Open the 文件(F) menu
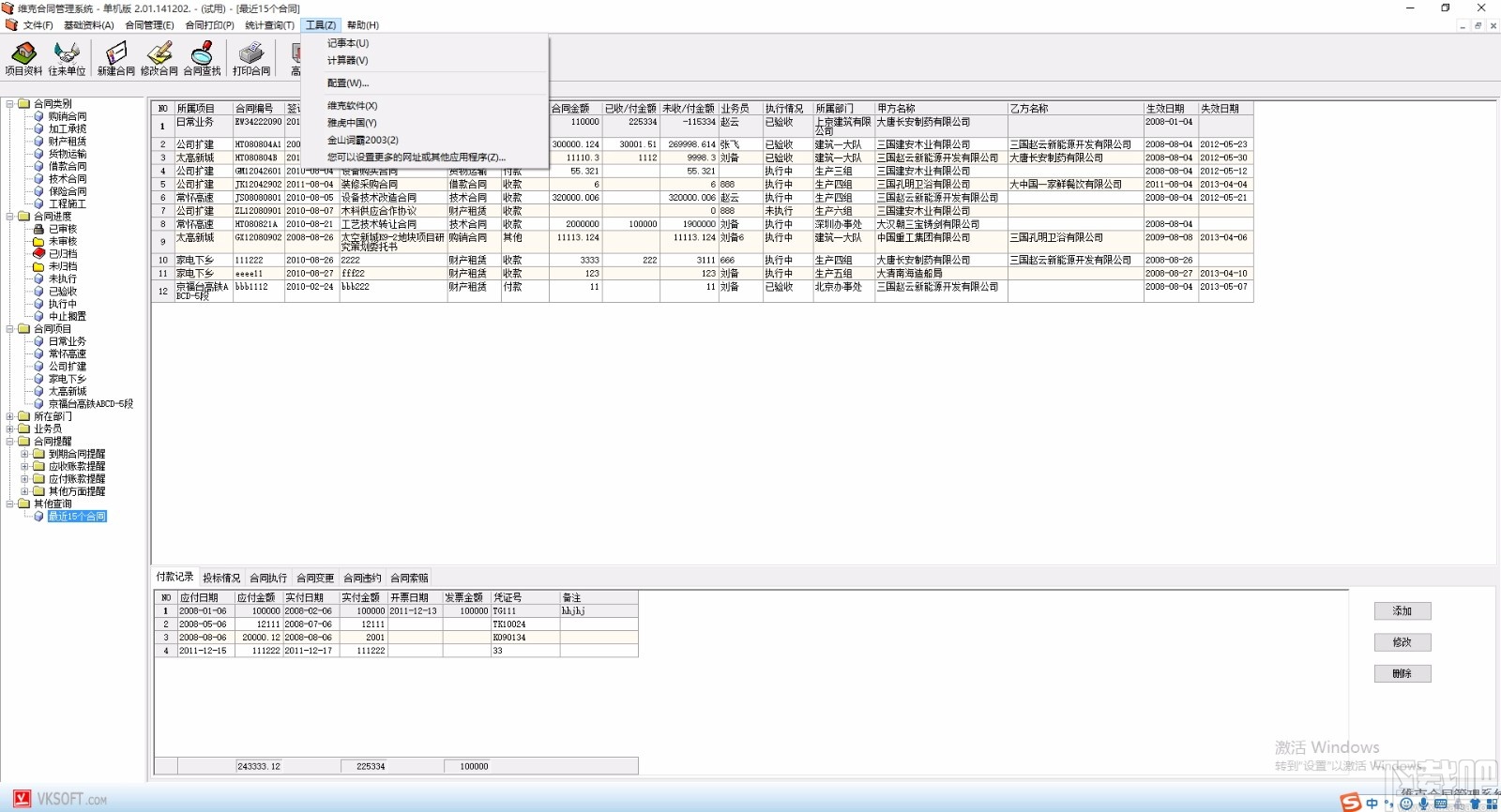This screenshot has width=1501, height=812. [38, 25]
